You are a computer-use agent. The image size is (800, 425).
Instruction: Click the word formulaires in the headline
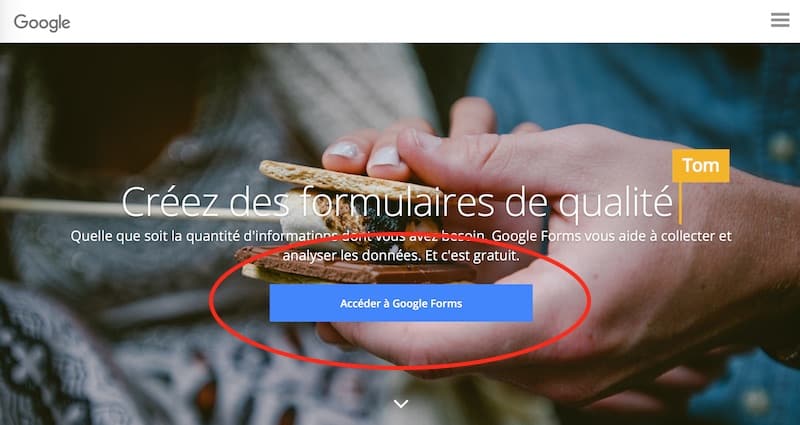[396, 202]
